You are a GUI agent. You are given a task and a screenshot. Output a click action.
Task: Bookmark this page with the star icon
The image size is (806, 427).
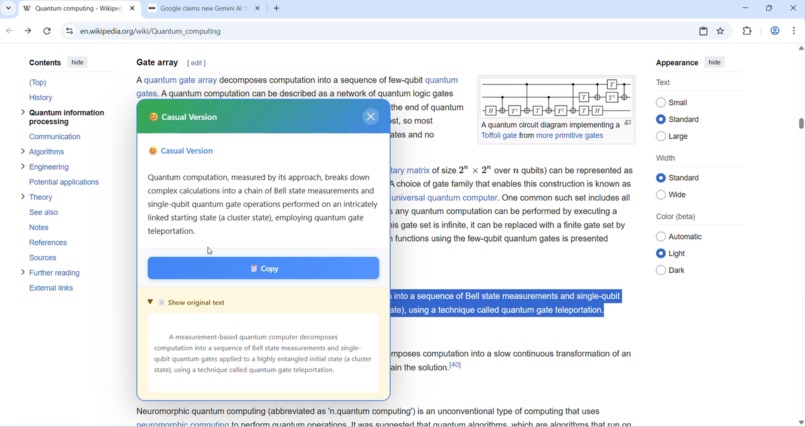[720, 31]
